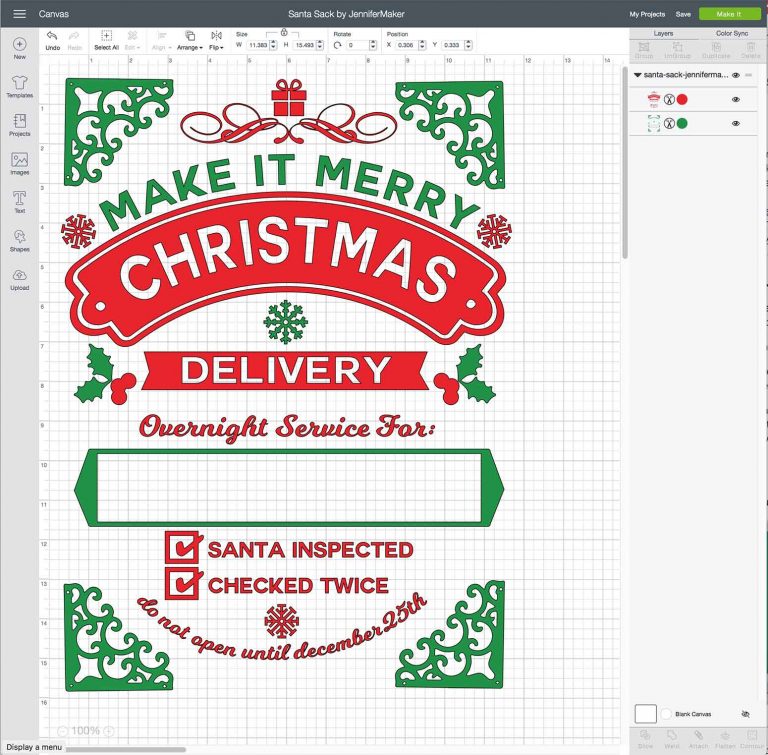Click the Blank Canvas color circle
This screenshot has height=755, width=768.
click(x=666, y=714)
